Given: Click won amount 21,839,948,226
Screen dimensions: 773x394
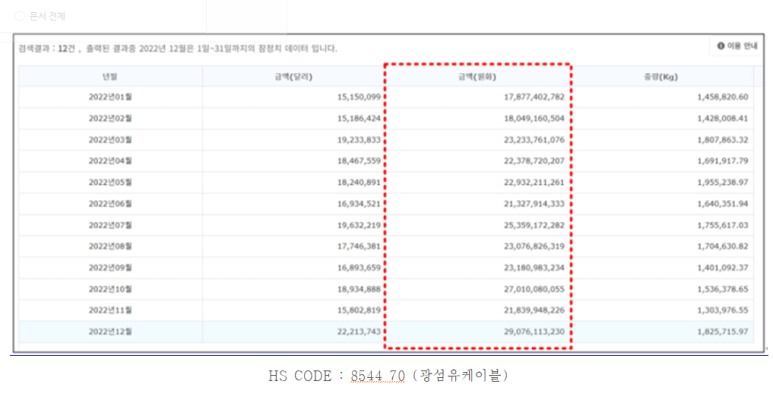Looking at the screenshot, I should (534, 310).
